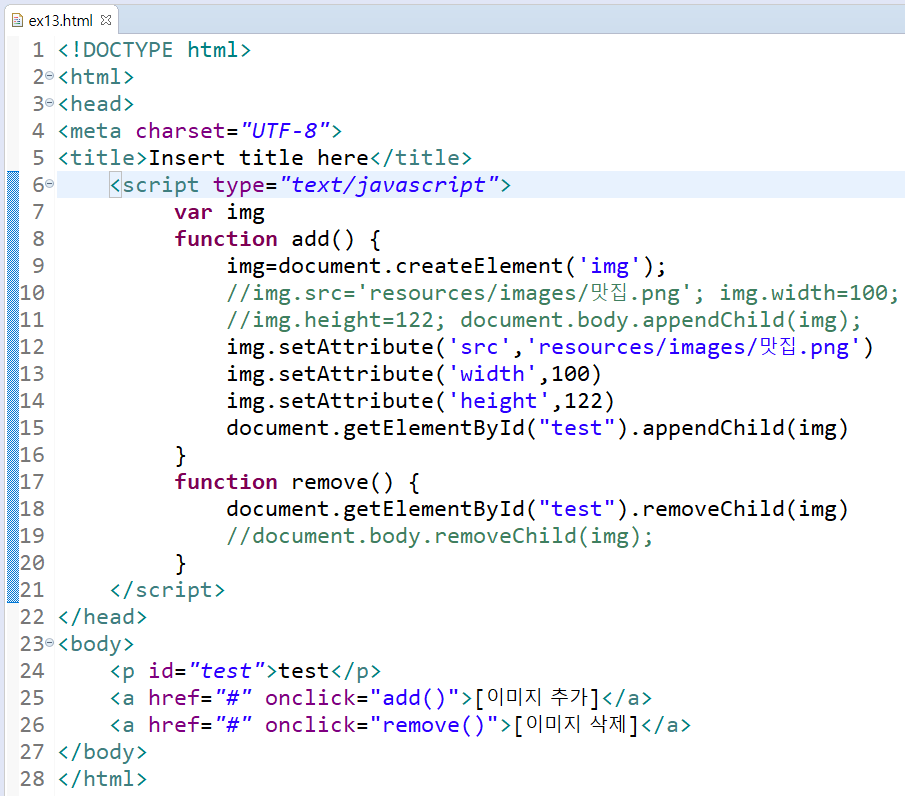Click the commented img.height=122 line

pyautogui.click(x=544, y=320)
